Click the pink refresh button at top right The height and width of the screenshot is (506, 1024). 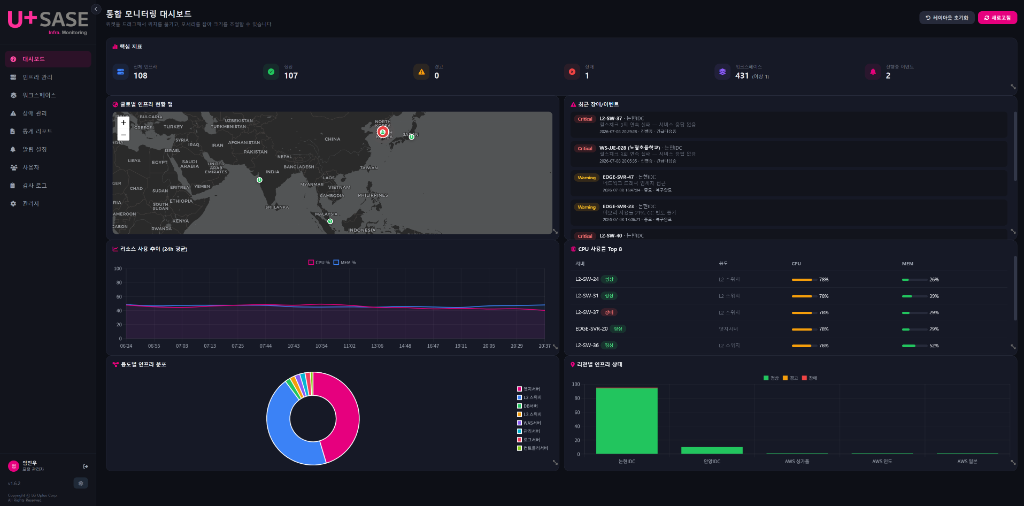click(x=997, y=18)
